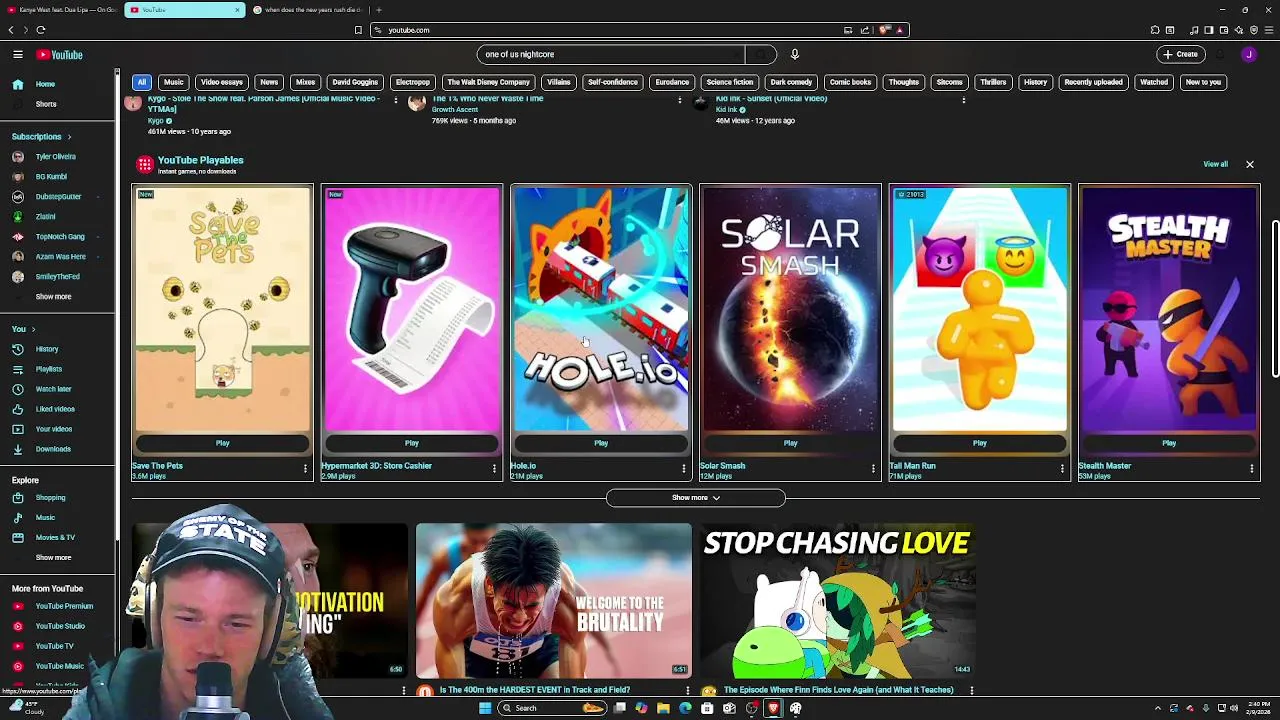Select the David Goggins filter chip
Image resolution: width=1280 pixels, height=720 pixels.
[x=355, y=82]
